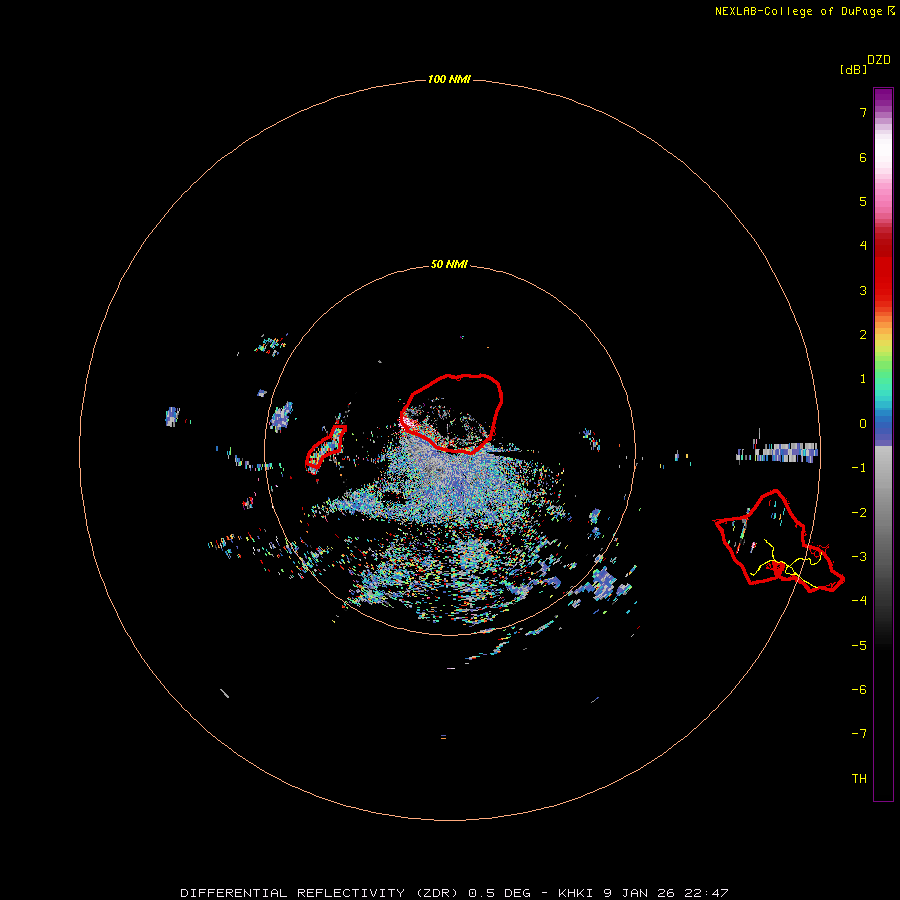Screen dimensions: 900x900
Task: Click the -3 dB scale tick label
Action: pos(859,557)
